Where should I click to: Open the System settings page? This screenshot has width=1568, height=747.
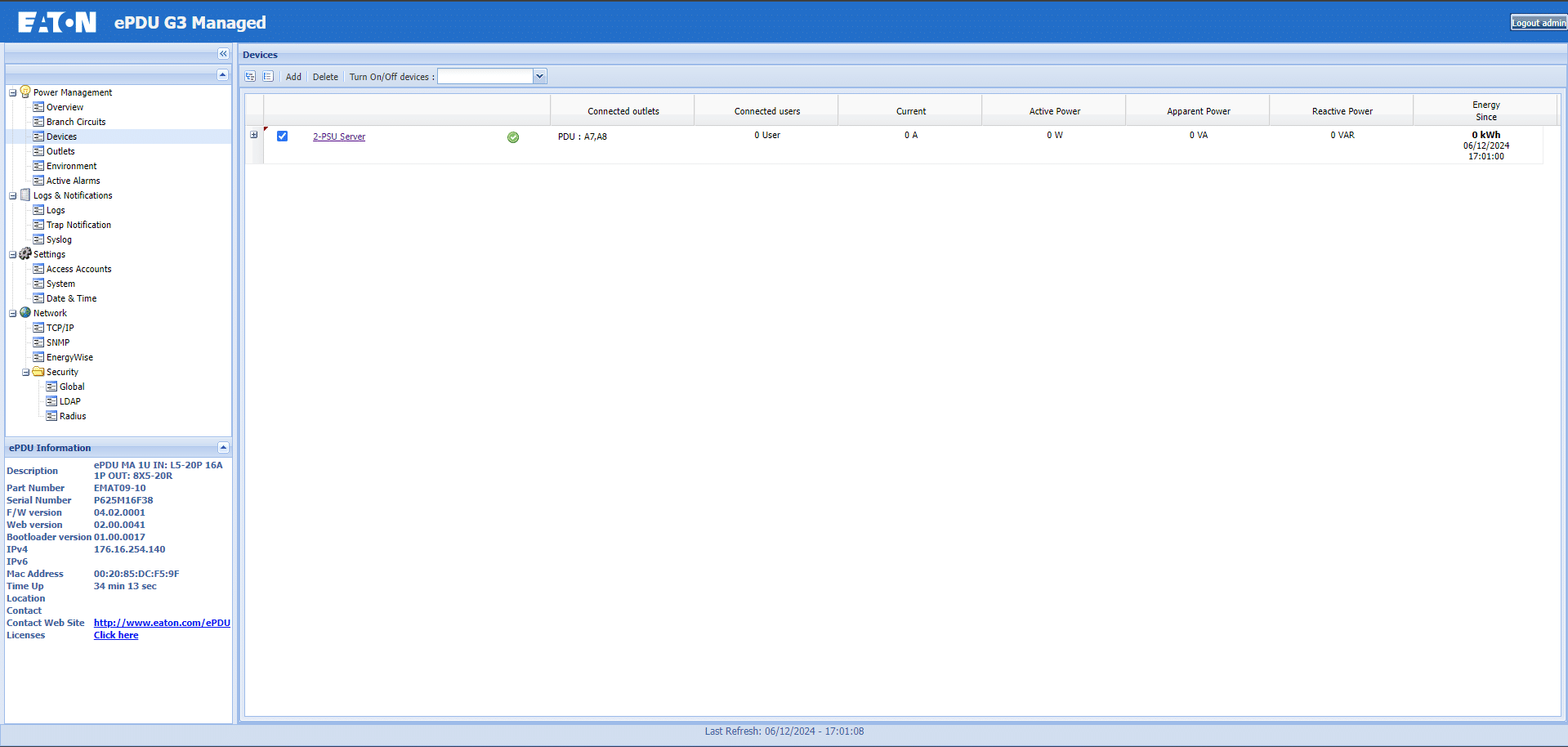(x=60, y=284)
